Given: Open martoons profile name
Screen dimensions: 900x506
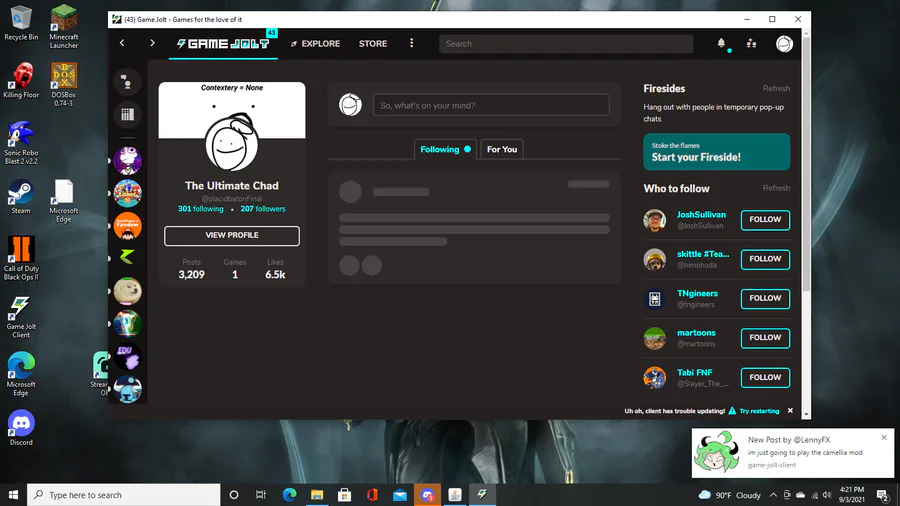Looking at the screenshot, I should 696,333.
